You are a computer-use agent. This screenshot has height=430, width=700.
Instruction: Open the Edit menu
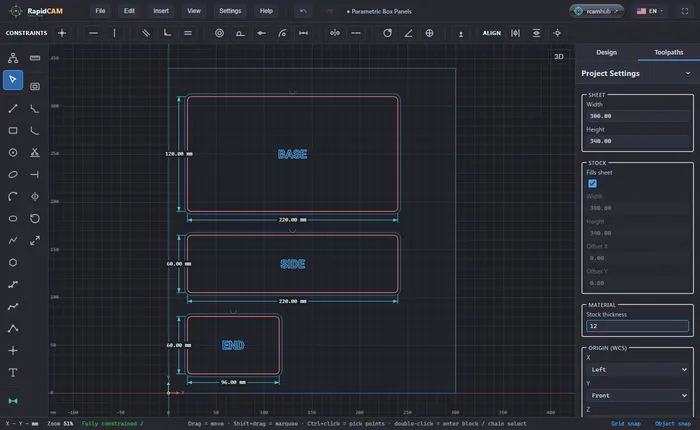pyautogui.click(x=129, y=11)
